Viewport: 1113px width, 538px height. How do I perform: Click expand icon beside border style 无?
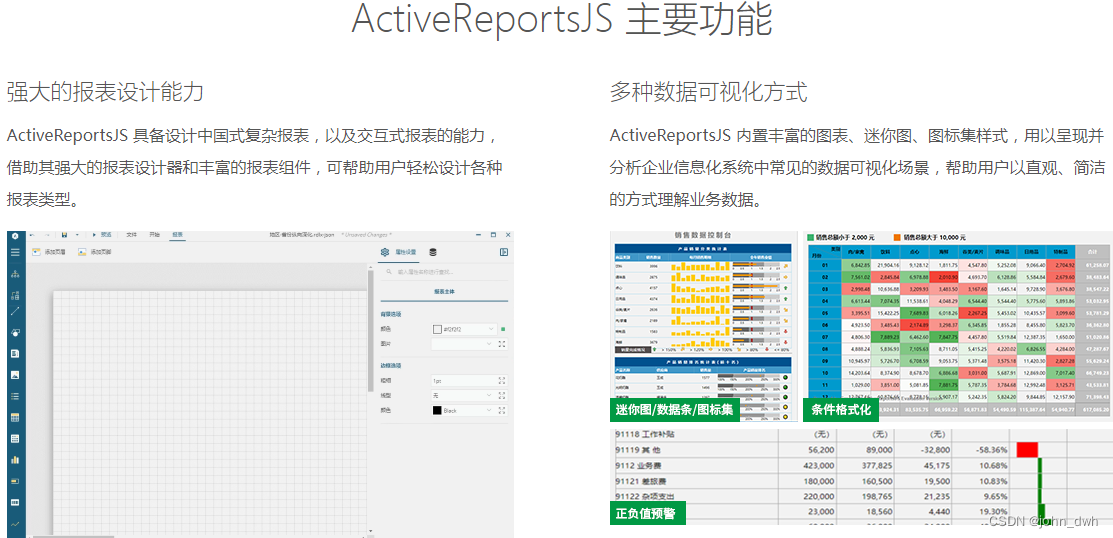(503, 395)
